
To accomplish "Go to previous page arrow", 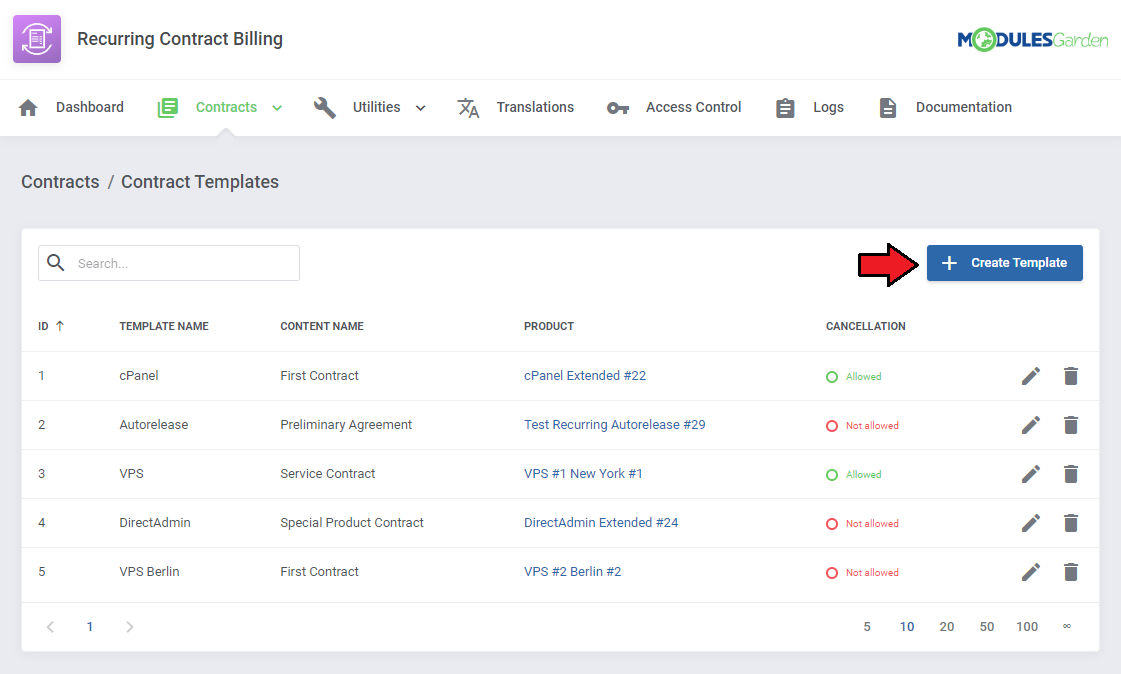I will coord(50,627).
